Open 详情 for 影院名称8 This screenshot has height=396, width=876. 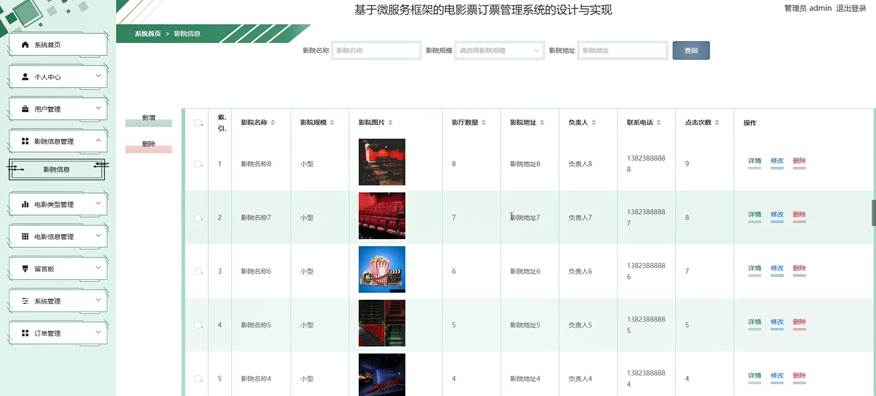click(x=754, y=161)
